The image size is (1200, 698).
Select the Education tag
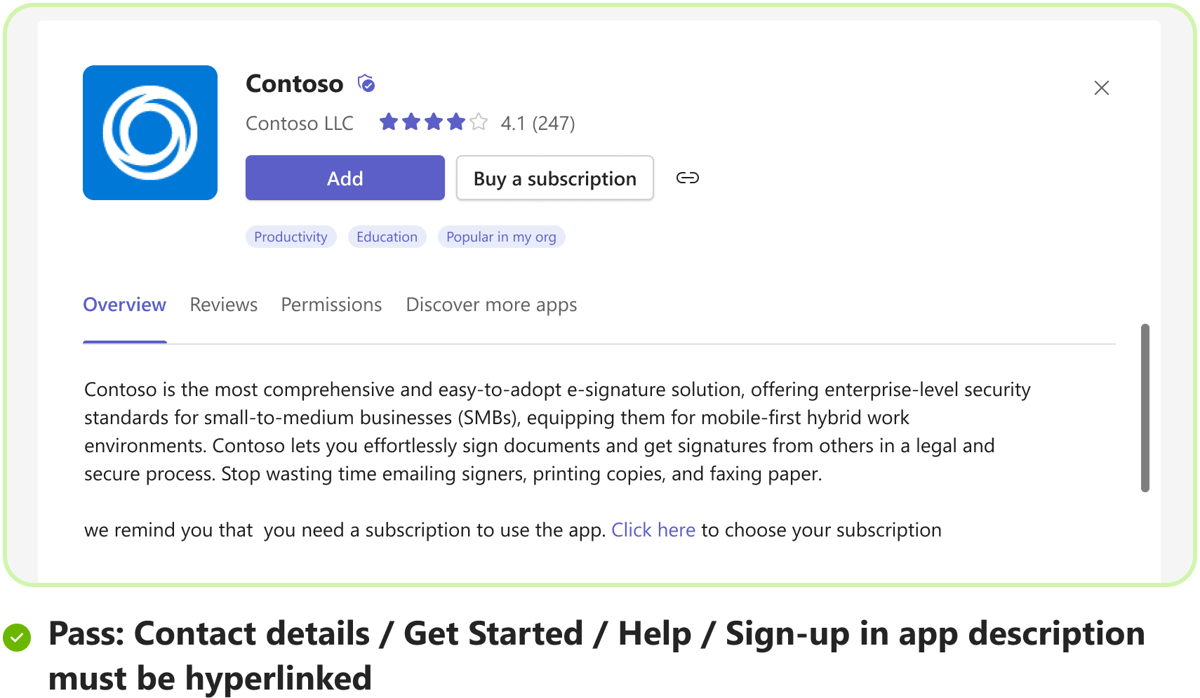(387, 236)
